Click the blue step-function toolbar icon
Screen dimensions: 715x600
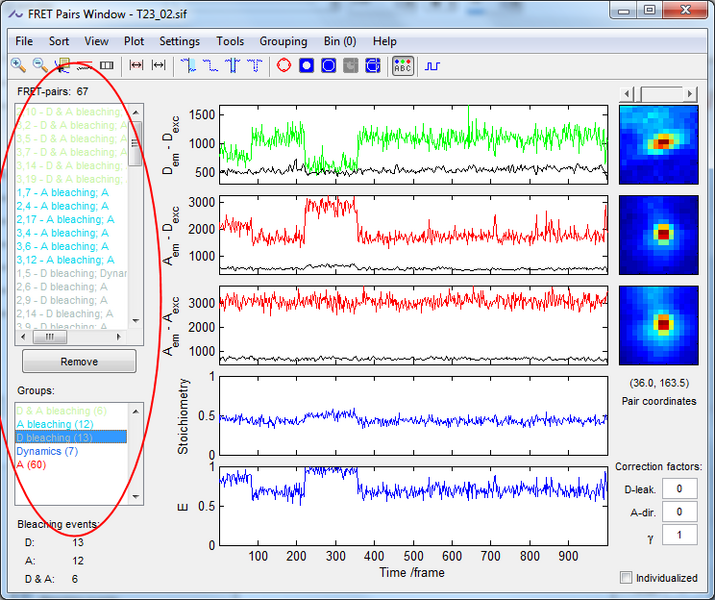coord(432,65)
